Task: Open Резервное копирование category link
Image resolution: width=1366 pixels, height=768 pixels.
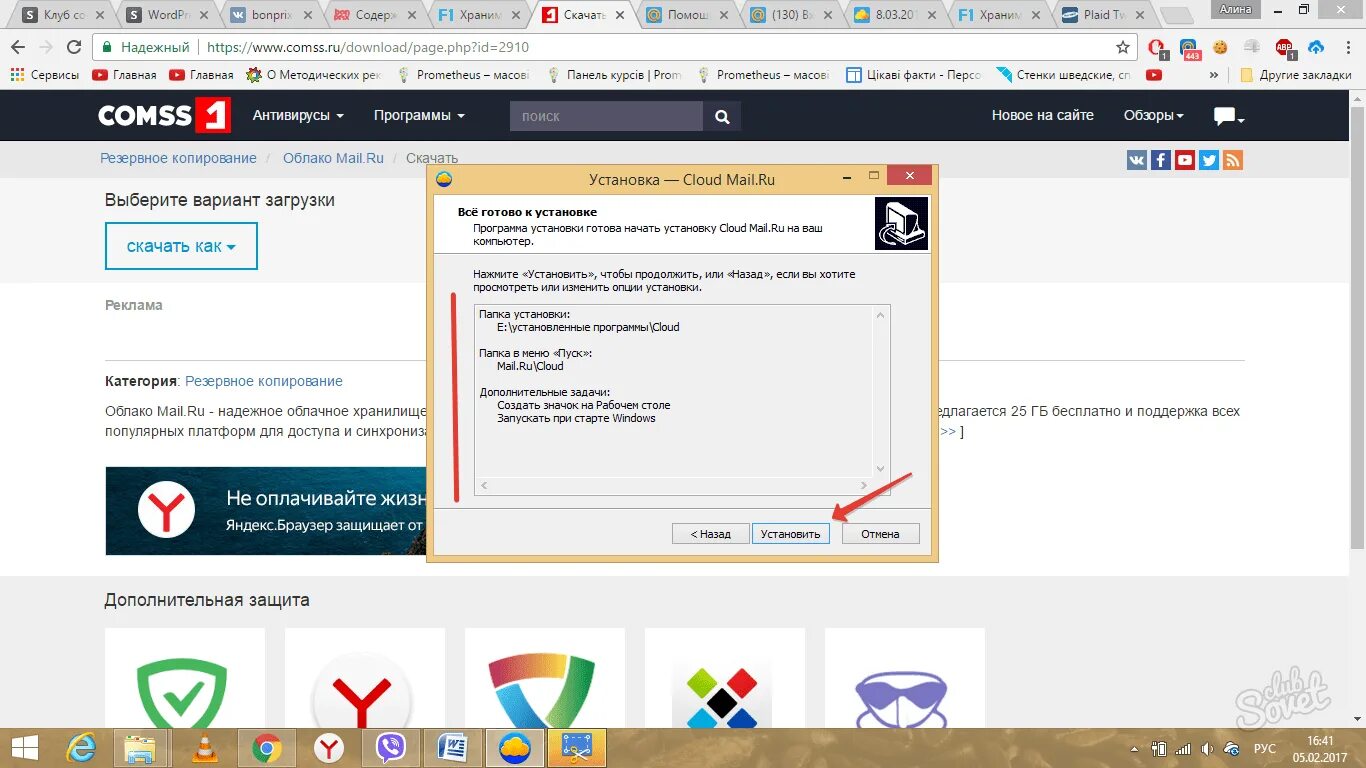Action: coord(264,381)
